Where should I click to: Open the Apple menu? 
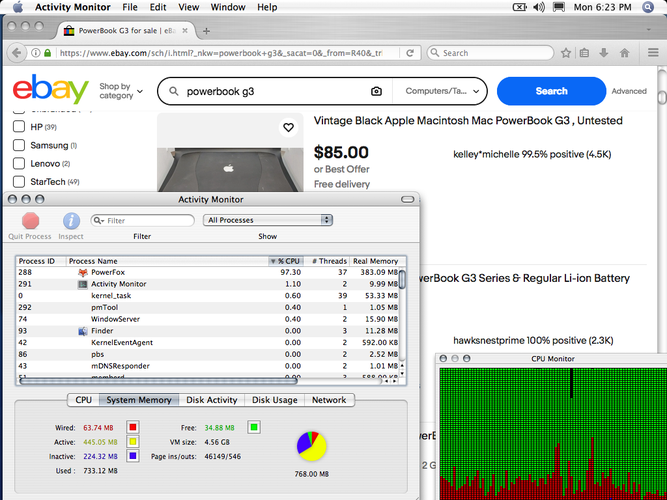point(18,7)
